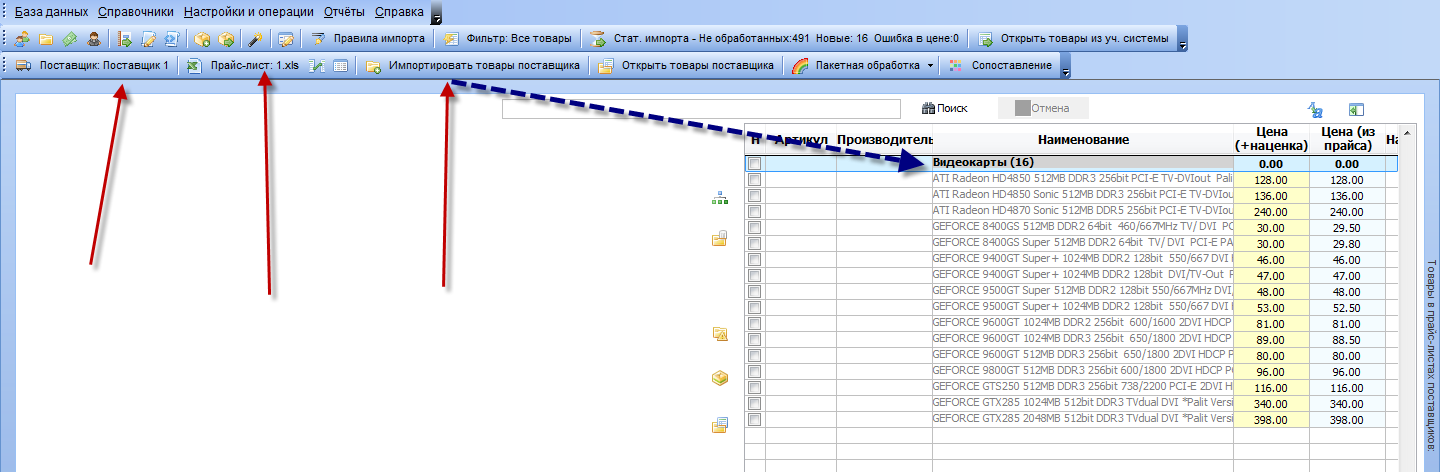Tick checkbox for ATI Radeon HD4850 Sonic row
This screenshot has width=1440, height=472.
point(755,195)
